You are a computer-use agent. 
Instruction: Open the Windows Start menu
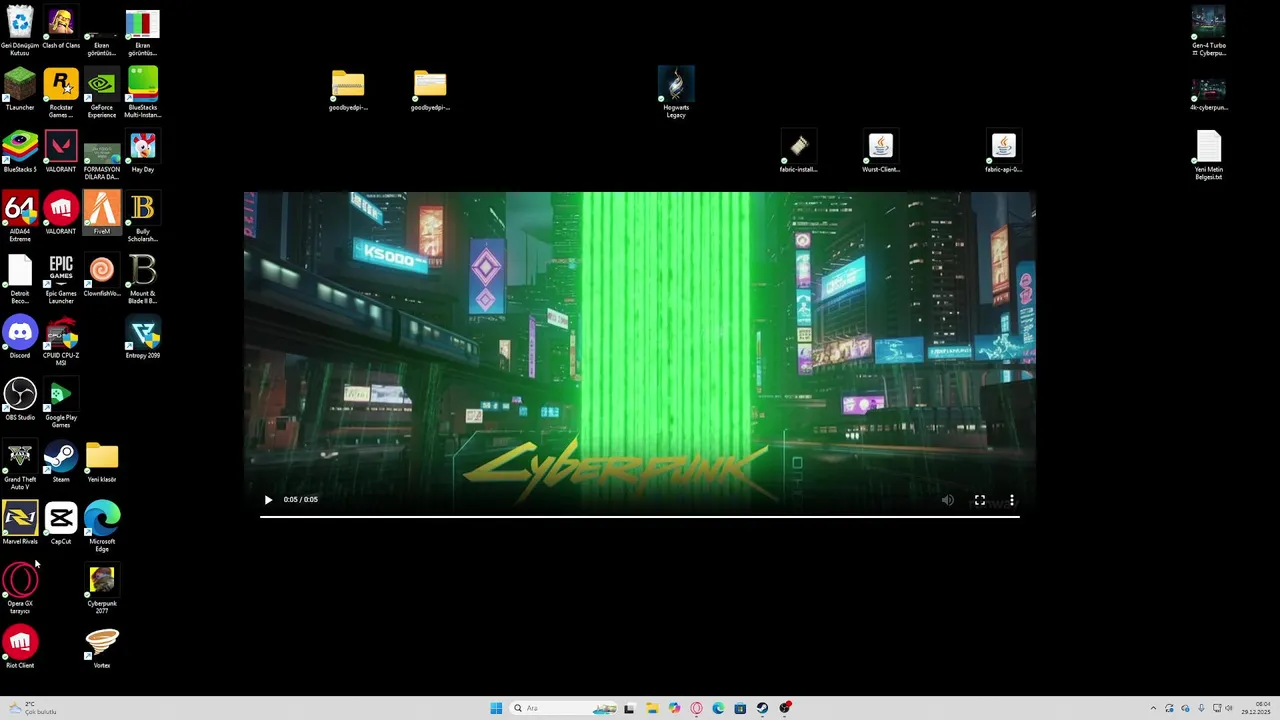[x=496, y=708]
